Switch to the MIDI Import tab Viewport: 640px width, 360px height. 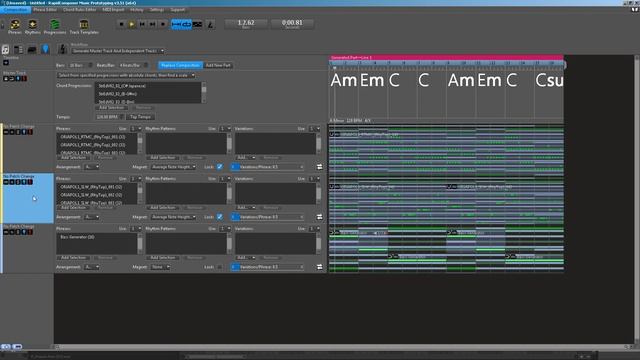(x=113, y=10)
